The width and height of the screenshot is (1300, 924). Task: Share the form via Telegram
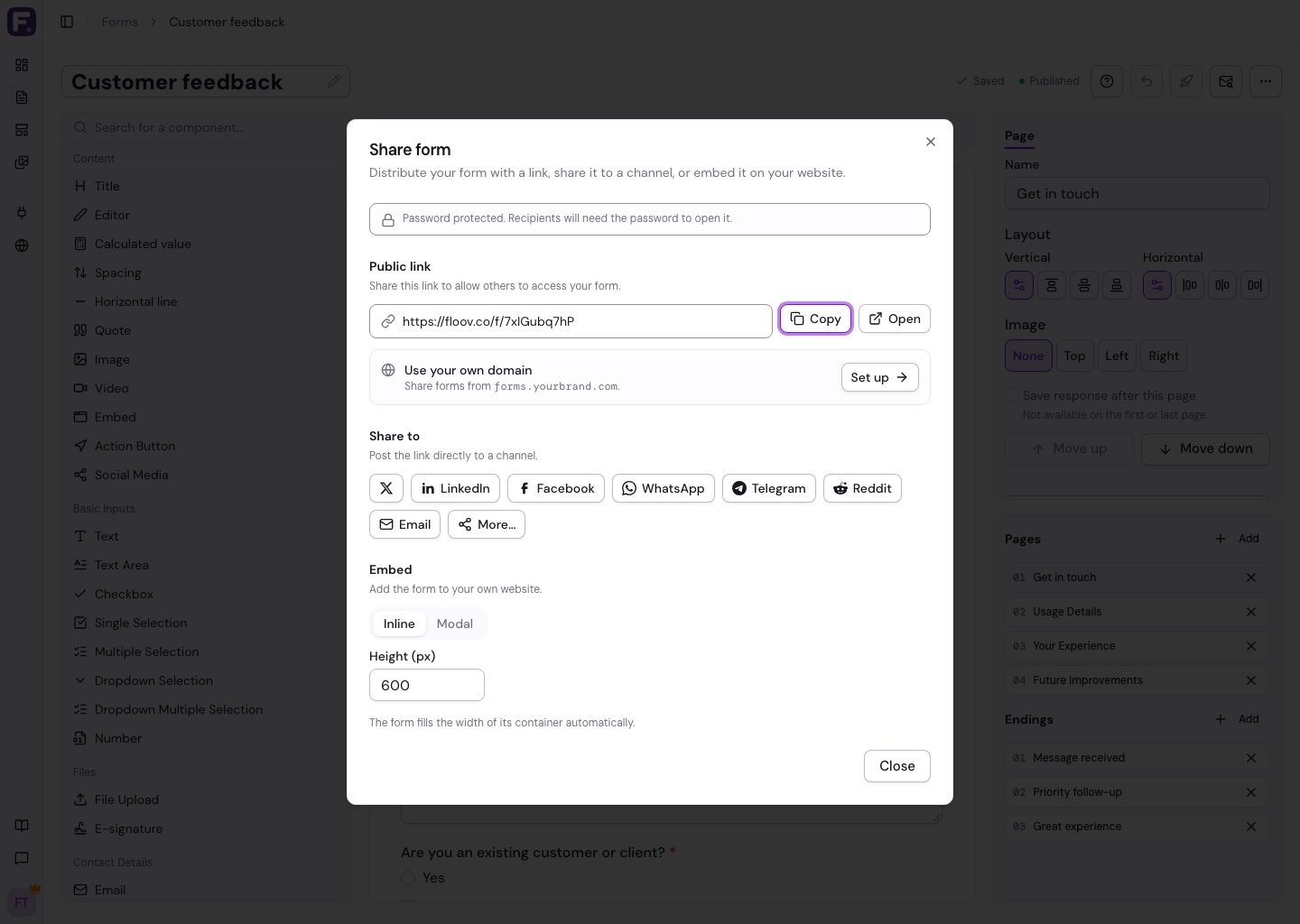pos(769,488)
